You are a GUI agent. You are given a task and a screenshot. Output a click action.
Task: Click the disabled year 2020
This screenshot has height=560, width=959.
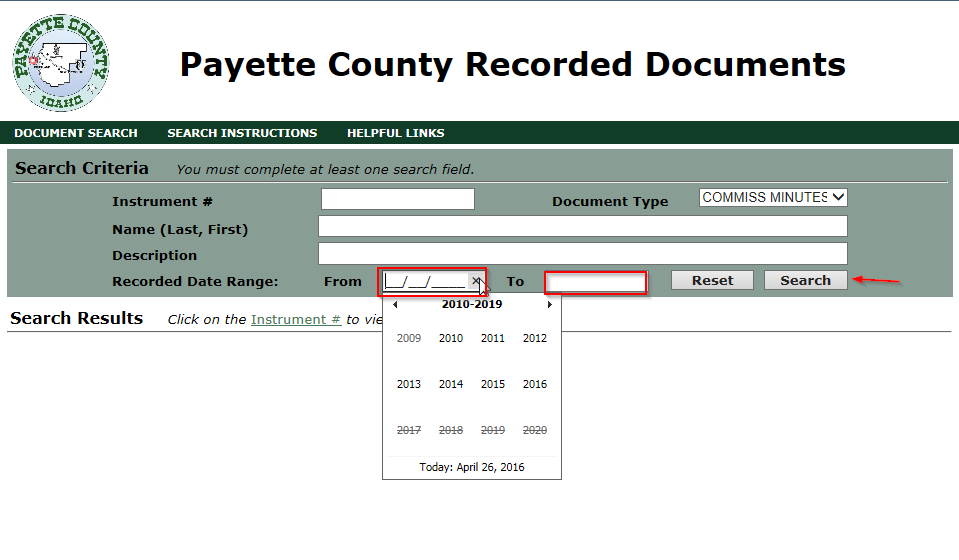pyautogui.click(x=535, y=430)
